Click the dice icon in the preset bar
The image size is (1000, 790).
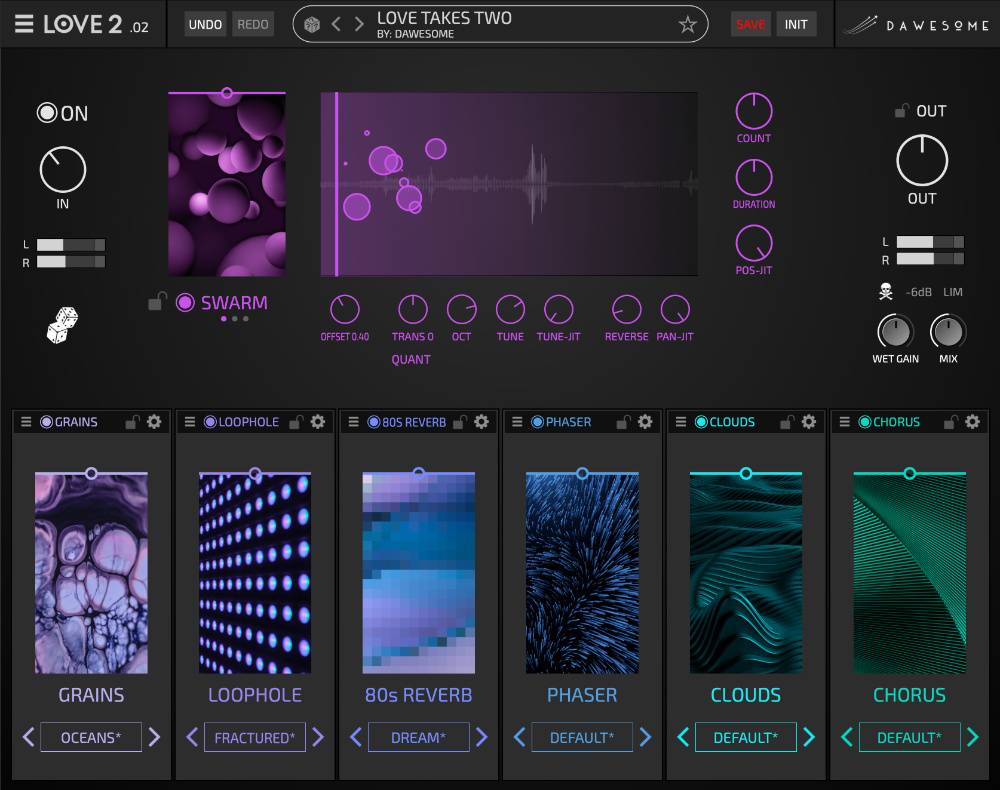coord(314,23)
